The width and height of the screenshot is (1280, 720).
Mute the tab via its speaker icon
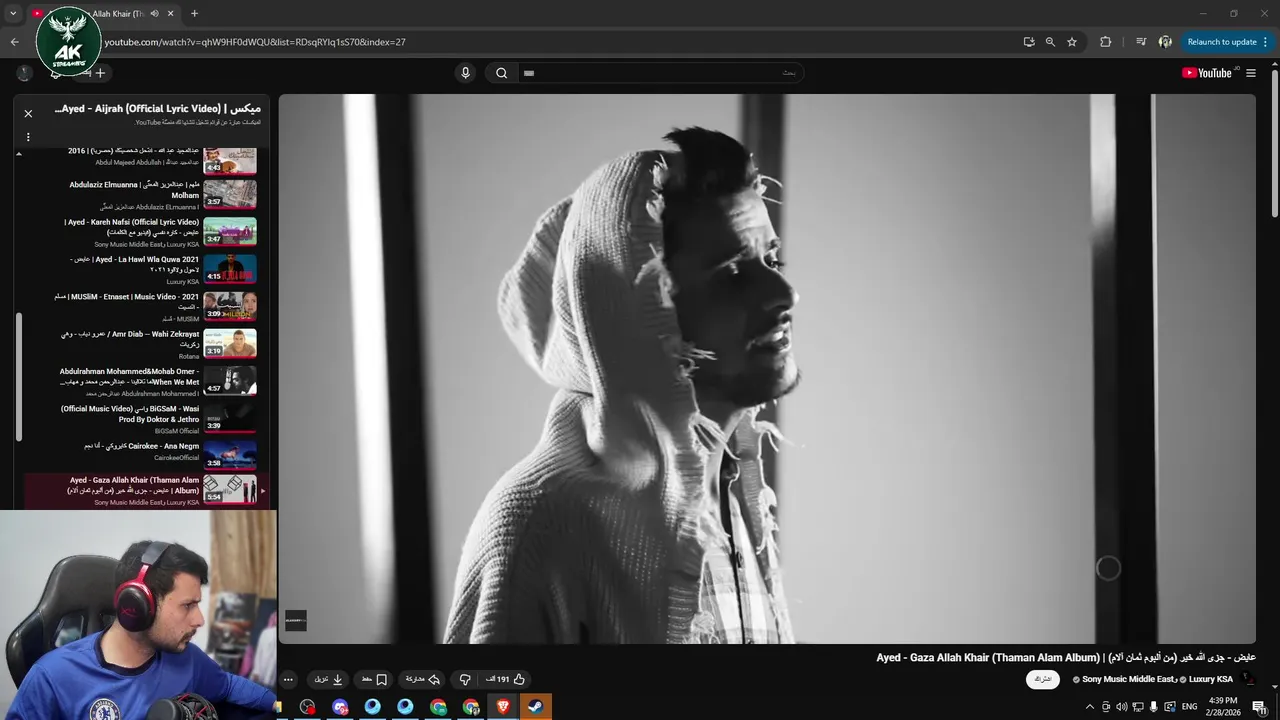(154, 14)
